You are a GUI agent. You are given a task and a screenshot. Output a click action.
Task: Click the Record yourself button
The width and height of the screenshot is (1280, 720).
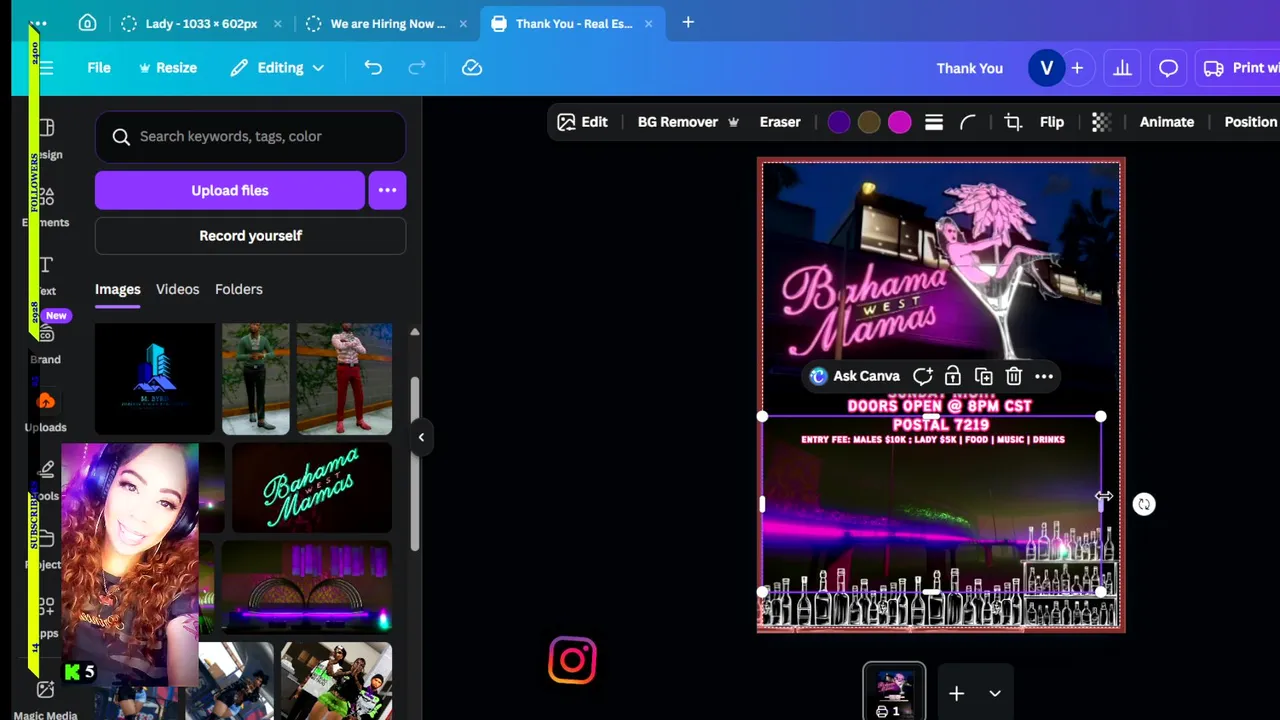pyautogui.click(x=250, y=236)
